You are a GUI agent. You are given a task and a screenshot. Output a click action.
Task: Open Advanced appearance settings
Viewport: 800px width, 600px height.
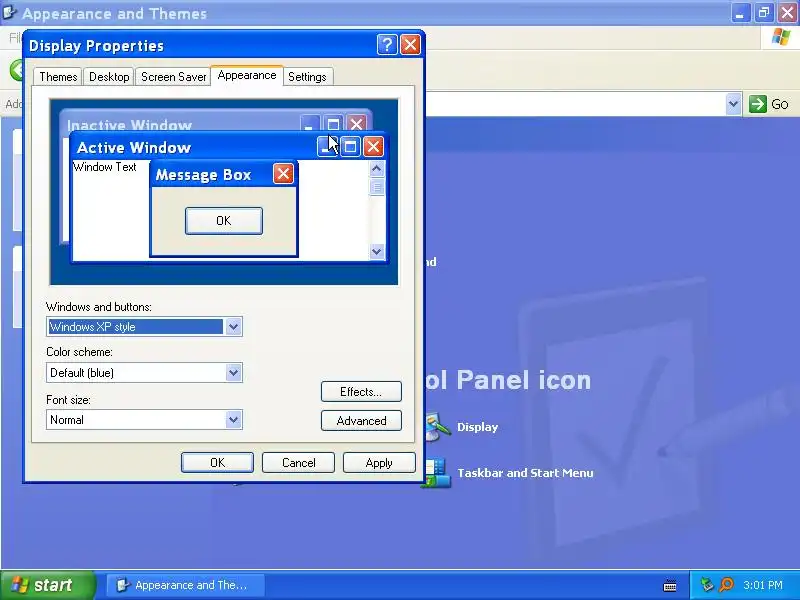(x=361, y=421)
